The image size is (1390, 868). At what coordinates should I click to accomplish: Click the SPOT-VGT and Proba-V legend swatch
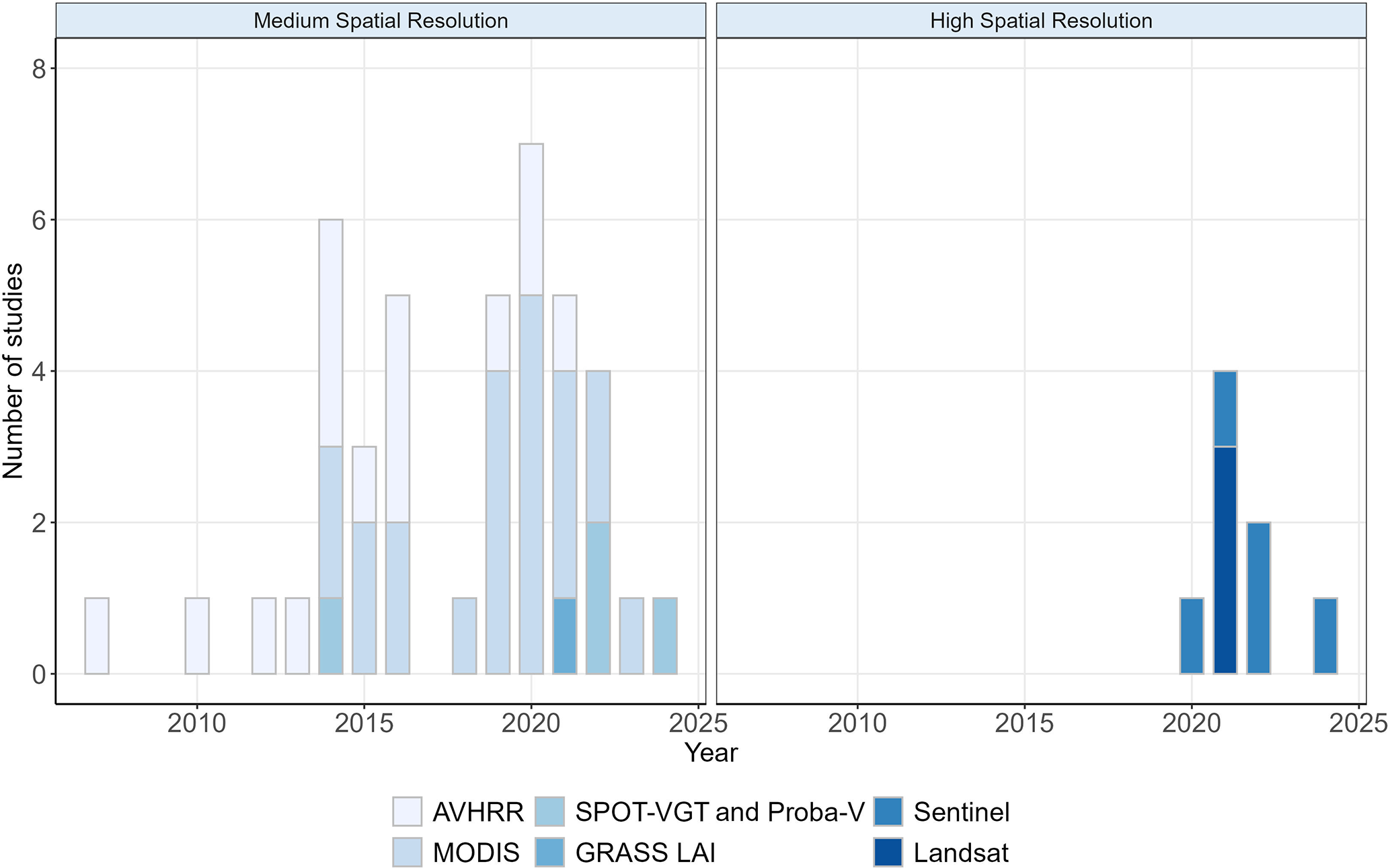(549, 812)
